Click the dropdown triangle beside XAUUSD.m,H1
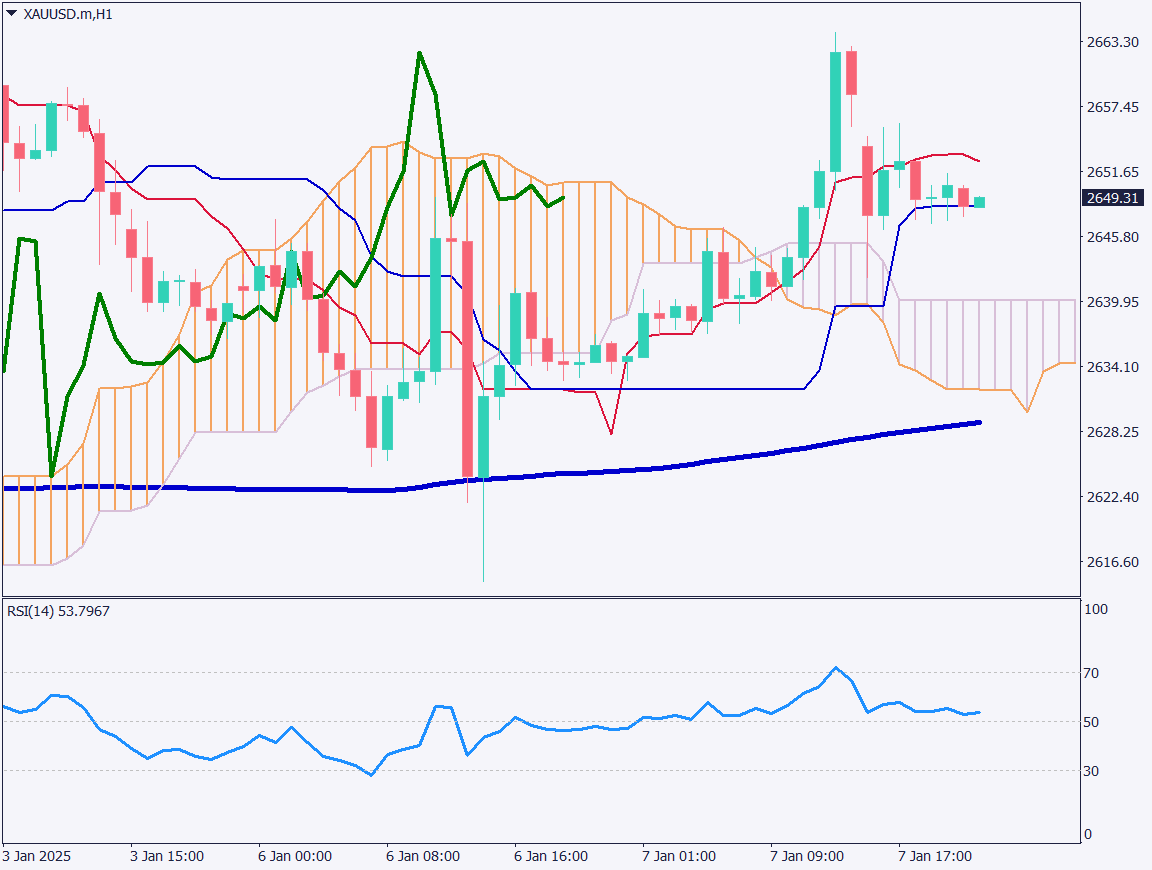Image resolution: width=1152 pixels, height=870 pixels. point(11,14)
